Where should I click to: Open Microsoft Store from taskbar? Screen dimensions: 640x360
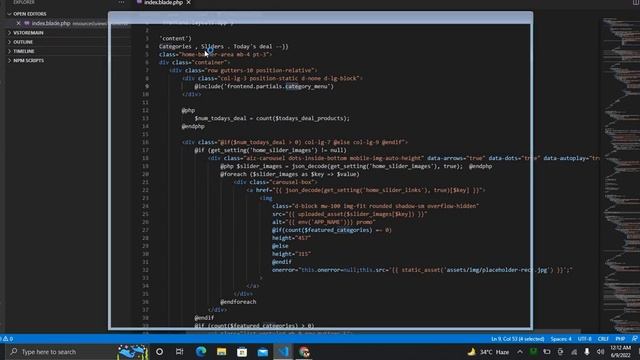(242, 351)
